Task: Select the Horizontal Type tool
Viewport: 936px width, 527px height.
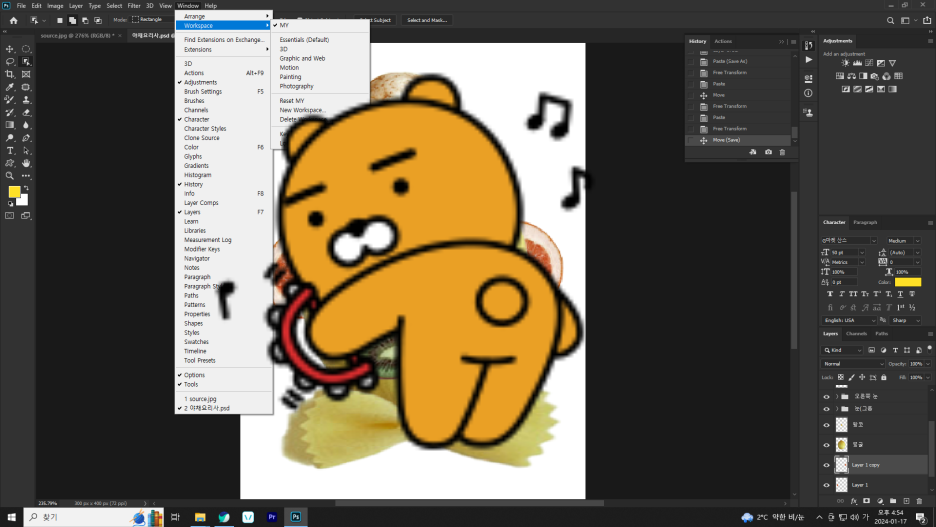Action: point(10,150)
